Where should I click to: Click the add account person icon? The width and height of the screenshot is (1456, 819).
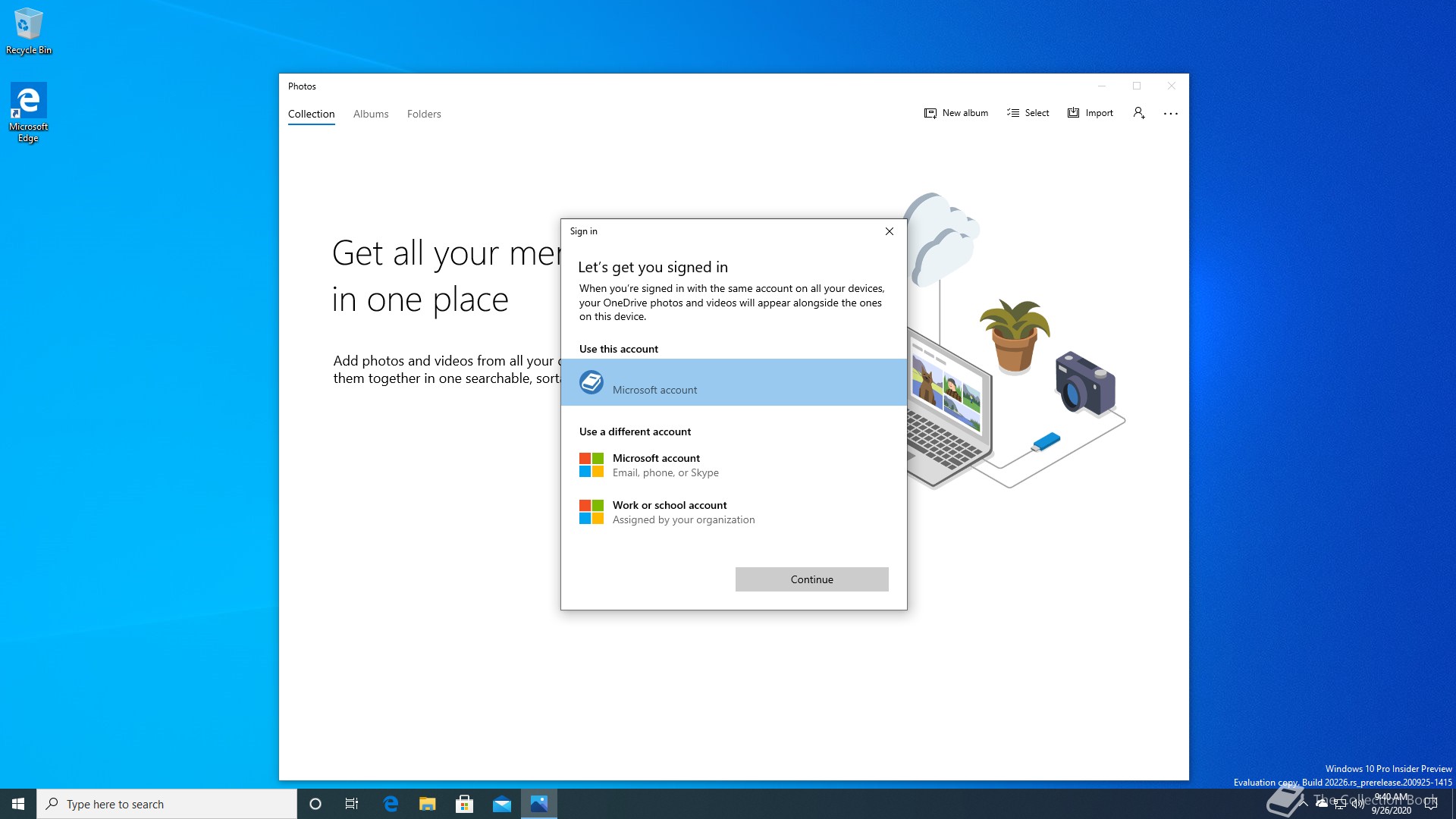(1139, 113)
